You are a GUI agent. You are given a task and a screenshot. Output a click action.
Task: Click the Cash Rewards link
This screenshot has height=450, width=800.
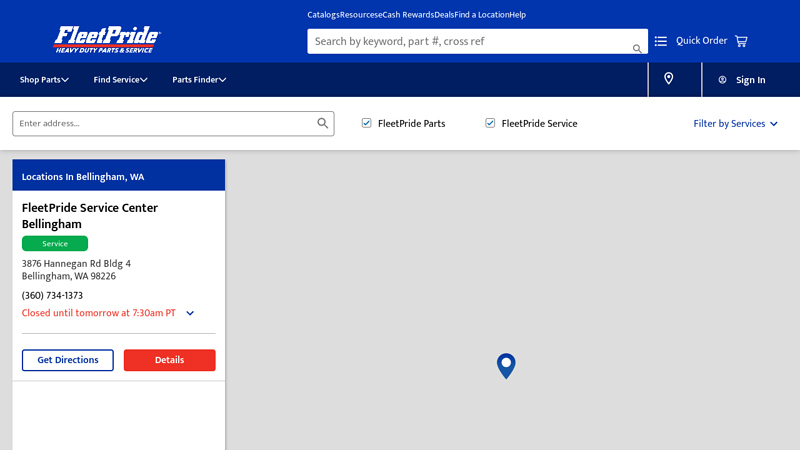[x=408, y=15]
